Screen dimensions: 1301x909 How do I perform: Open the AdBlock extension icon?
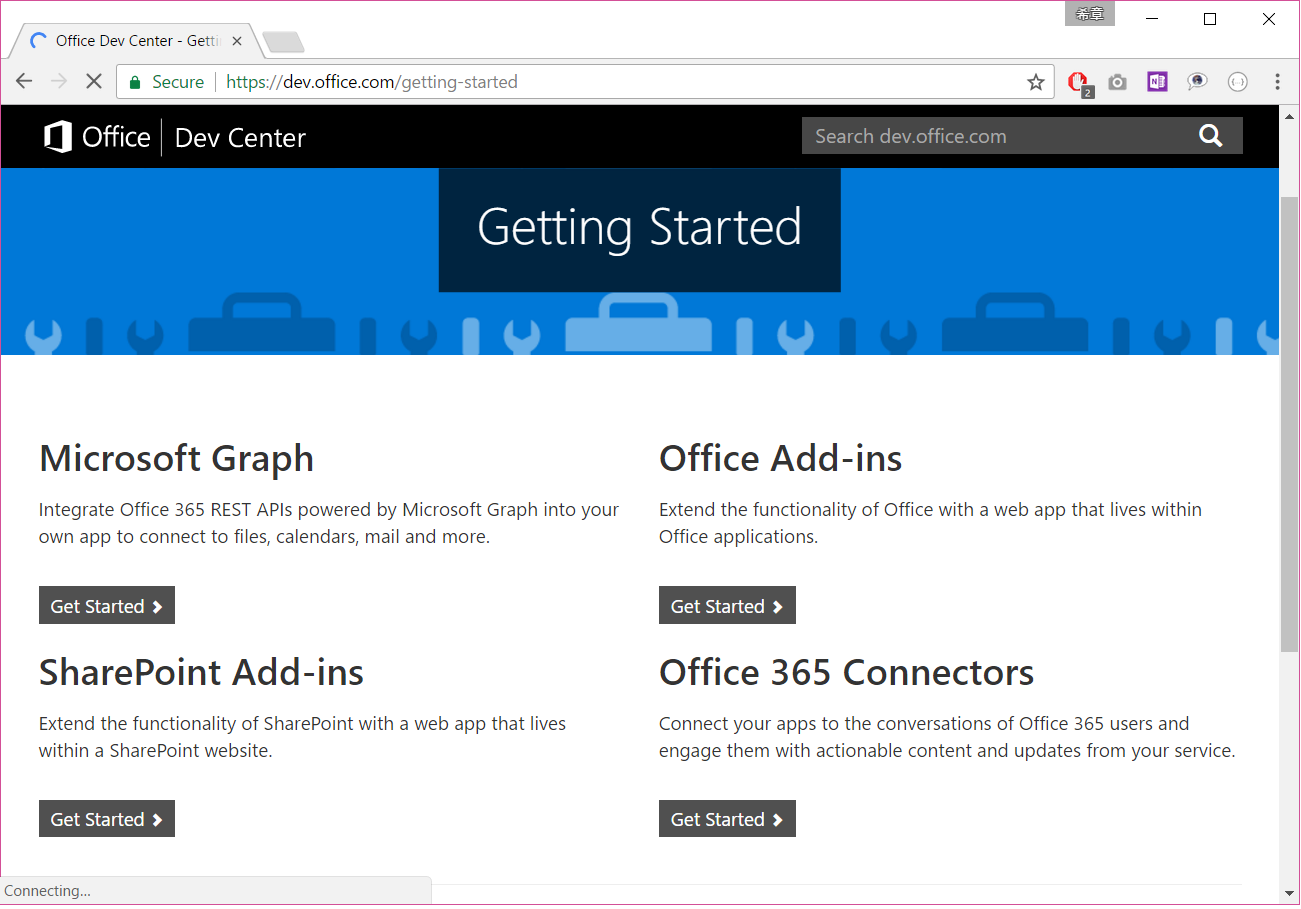click(1078, 81)
